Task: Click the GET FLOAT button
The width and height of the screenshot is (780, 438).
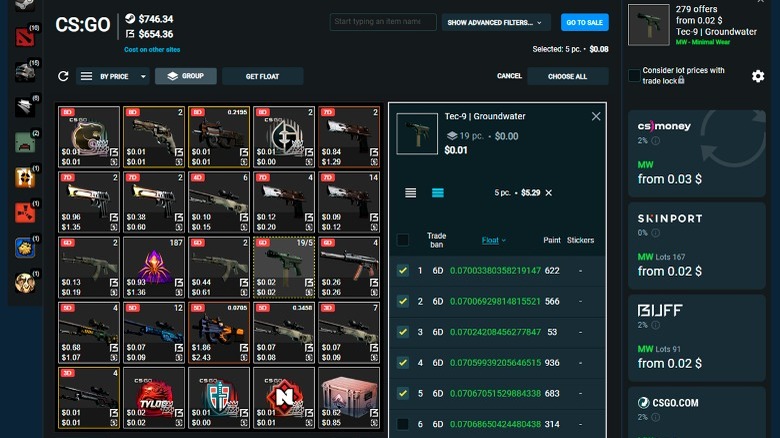Action: point(263,76)
